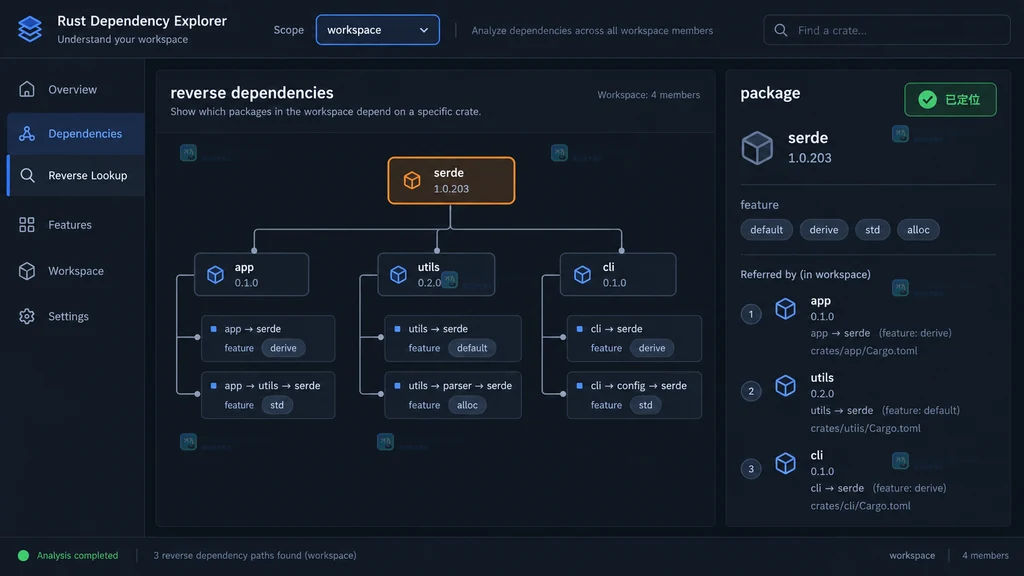Viewport: 1024px width, 576px height.
Task: Click the cube icon beside referrer cli
Action: (x=786, y=463)
